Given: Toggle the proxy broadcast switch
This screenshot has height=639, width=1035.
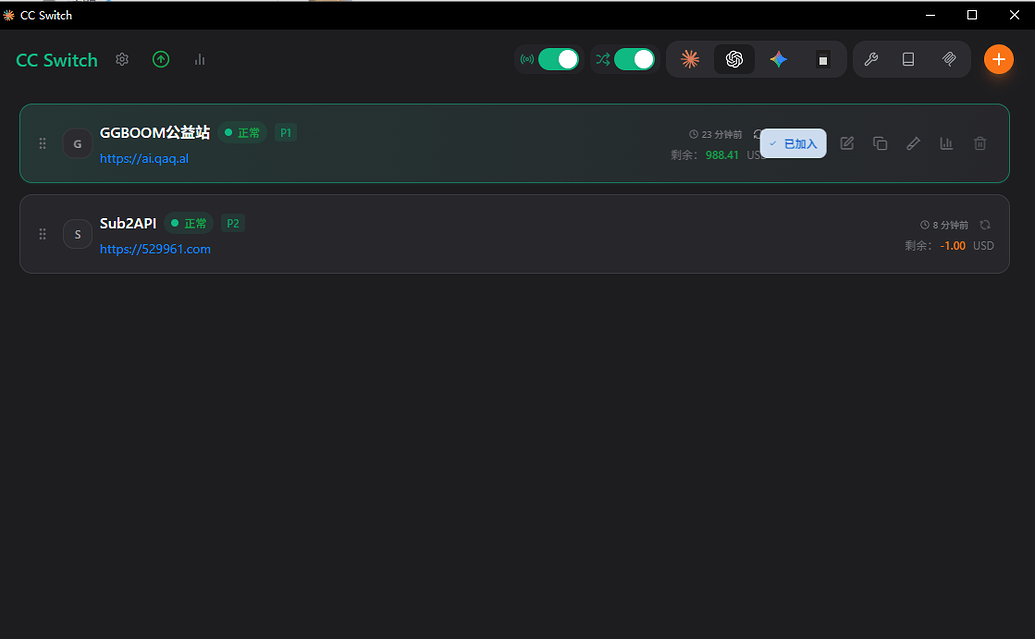Looking at the screenshot, I should pos(558,59).
